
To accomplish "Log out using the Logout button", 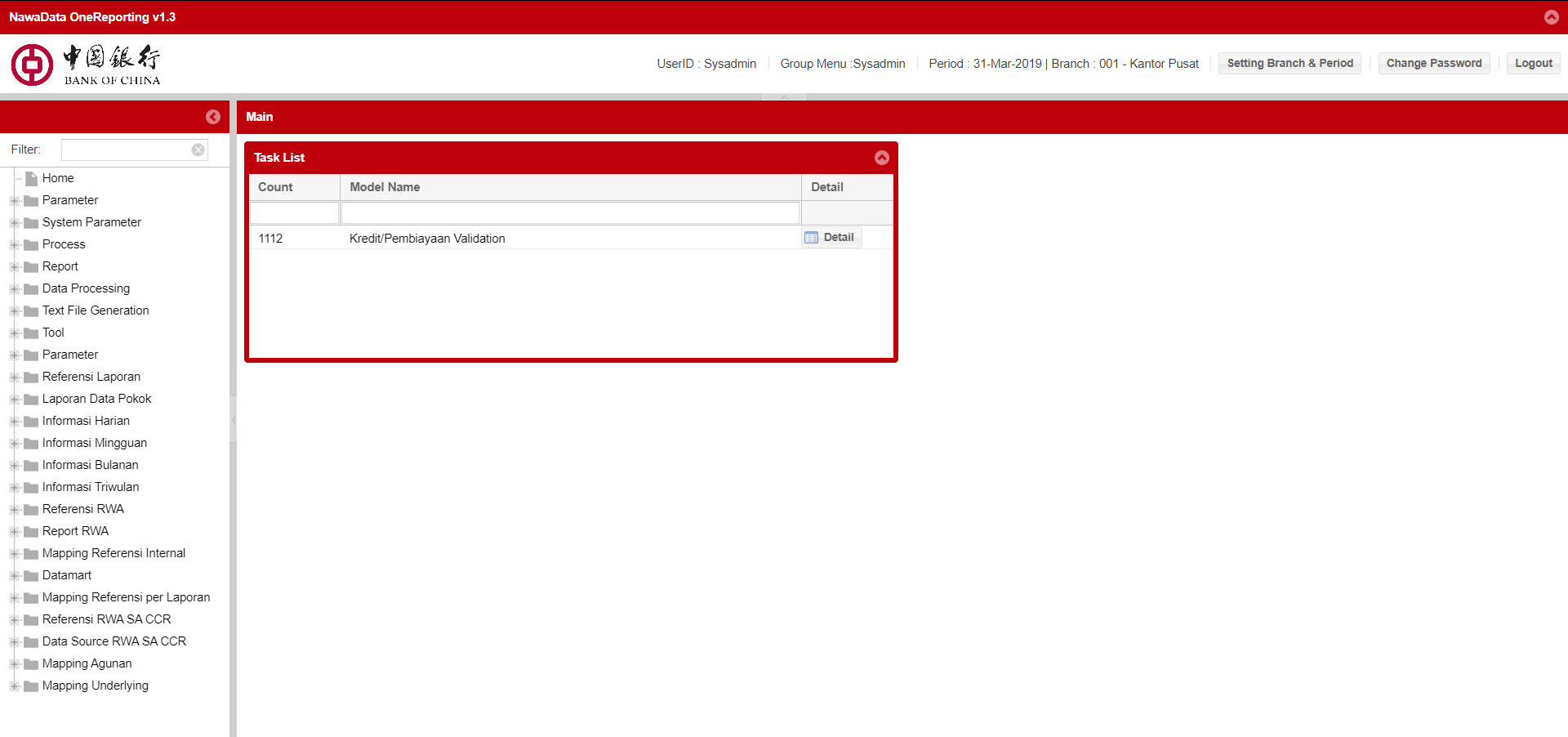I will (1533, 64).
